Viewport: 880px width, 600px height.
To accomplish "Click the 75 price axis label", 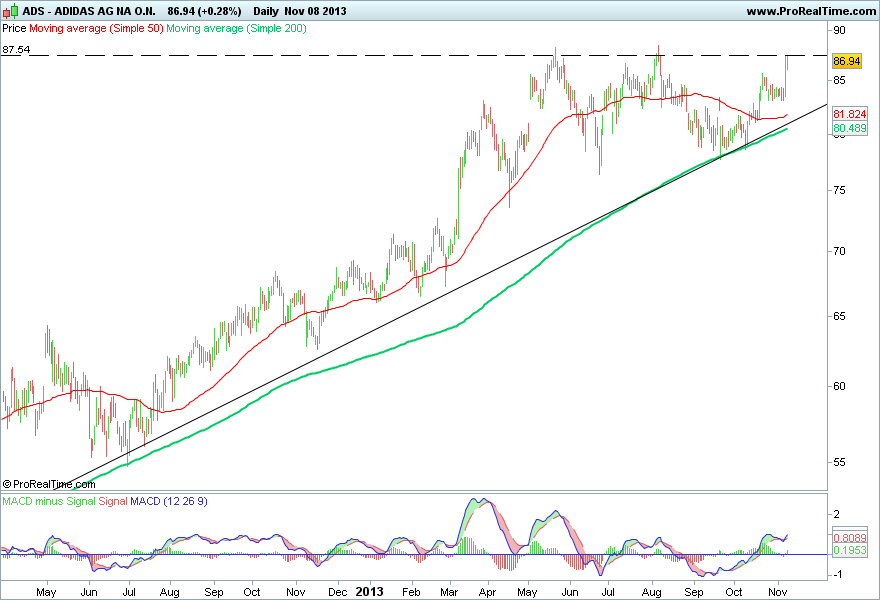I will point(840,190).
